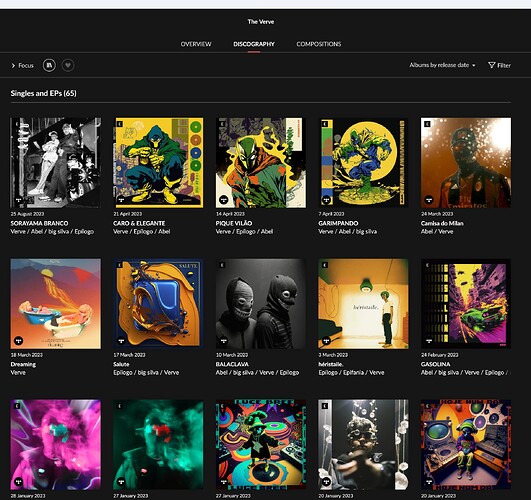Select the Discography tab
Viewport: 531px width, 500px height.
[254, 44]
